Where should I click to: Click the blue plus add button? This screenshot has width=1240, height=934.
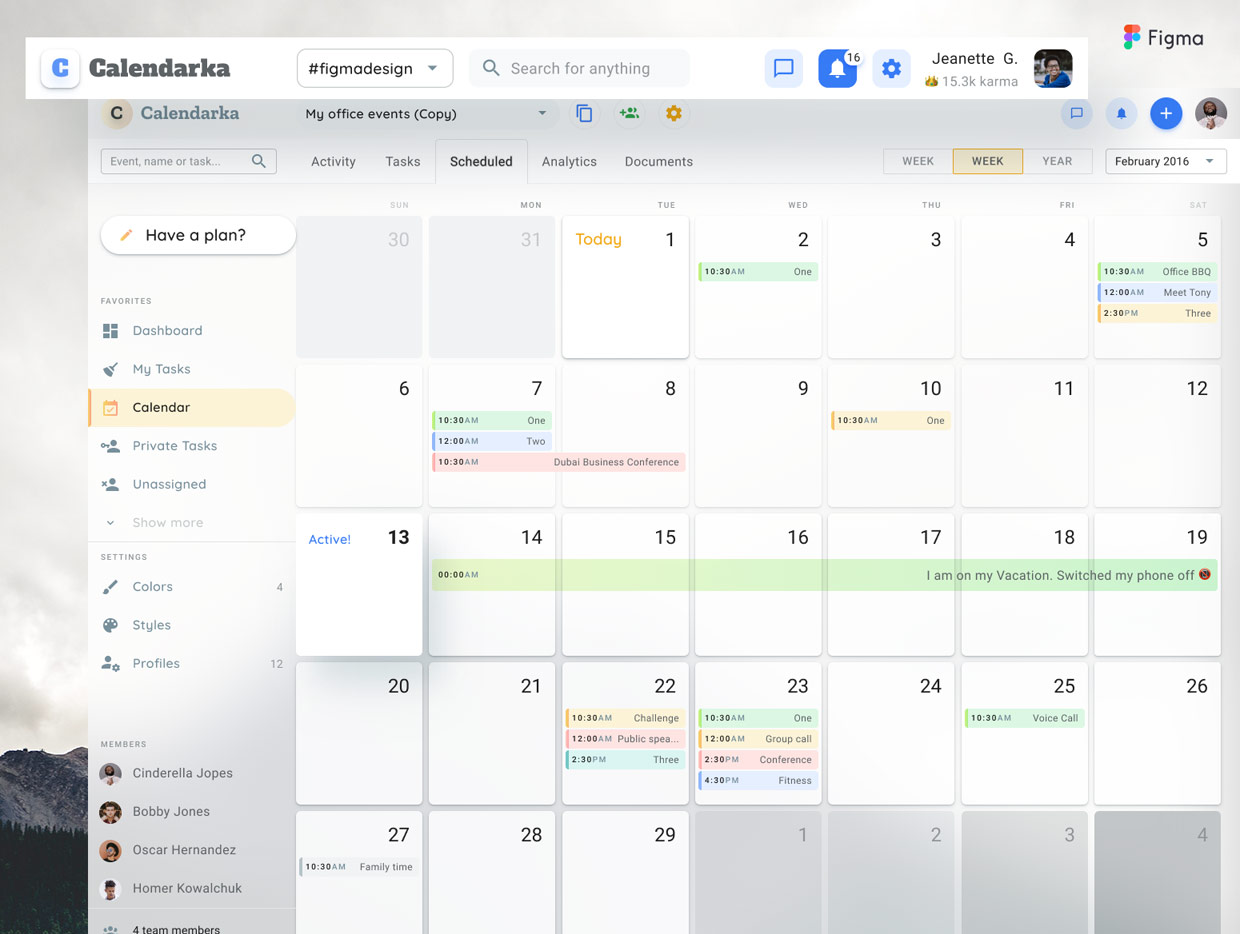tap(1166, 114)
